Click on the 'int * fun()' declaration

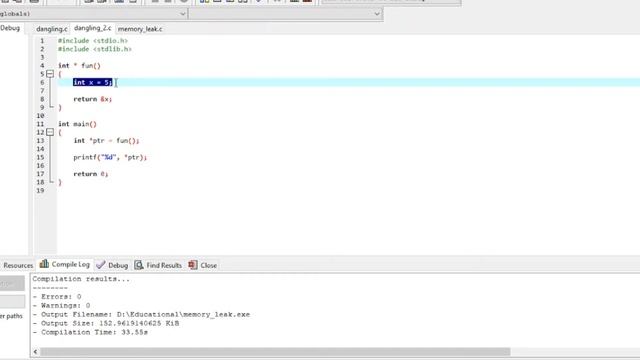[x=79, y=66]
